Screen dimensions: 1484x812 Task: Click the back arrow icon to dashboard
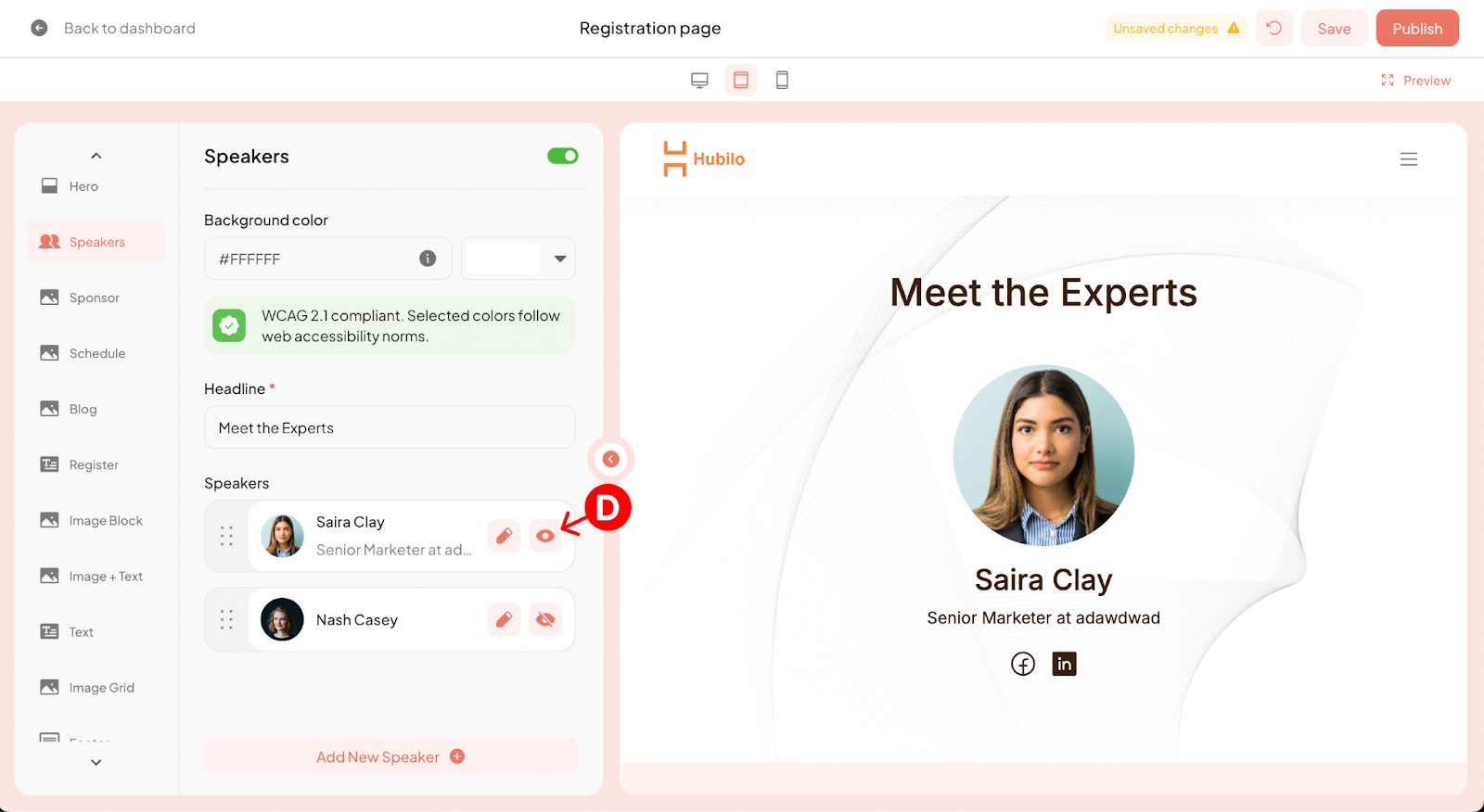point(39,28)
